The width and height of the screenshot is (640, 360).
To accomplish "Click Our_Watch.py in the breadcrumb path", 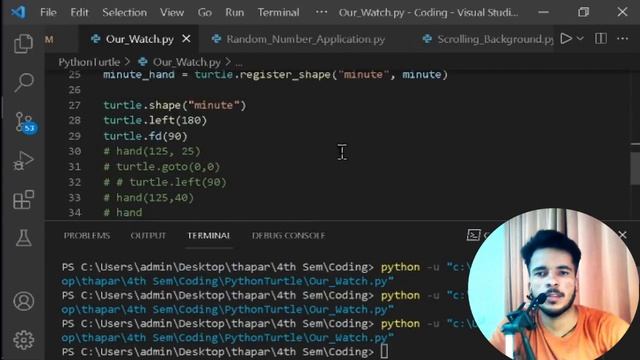I will (186, 62).
